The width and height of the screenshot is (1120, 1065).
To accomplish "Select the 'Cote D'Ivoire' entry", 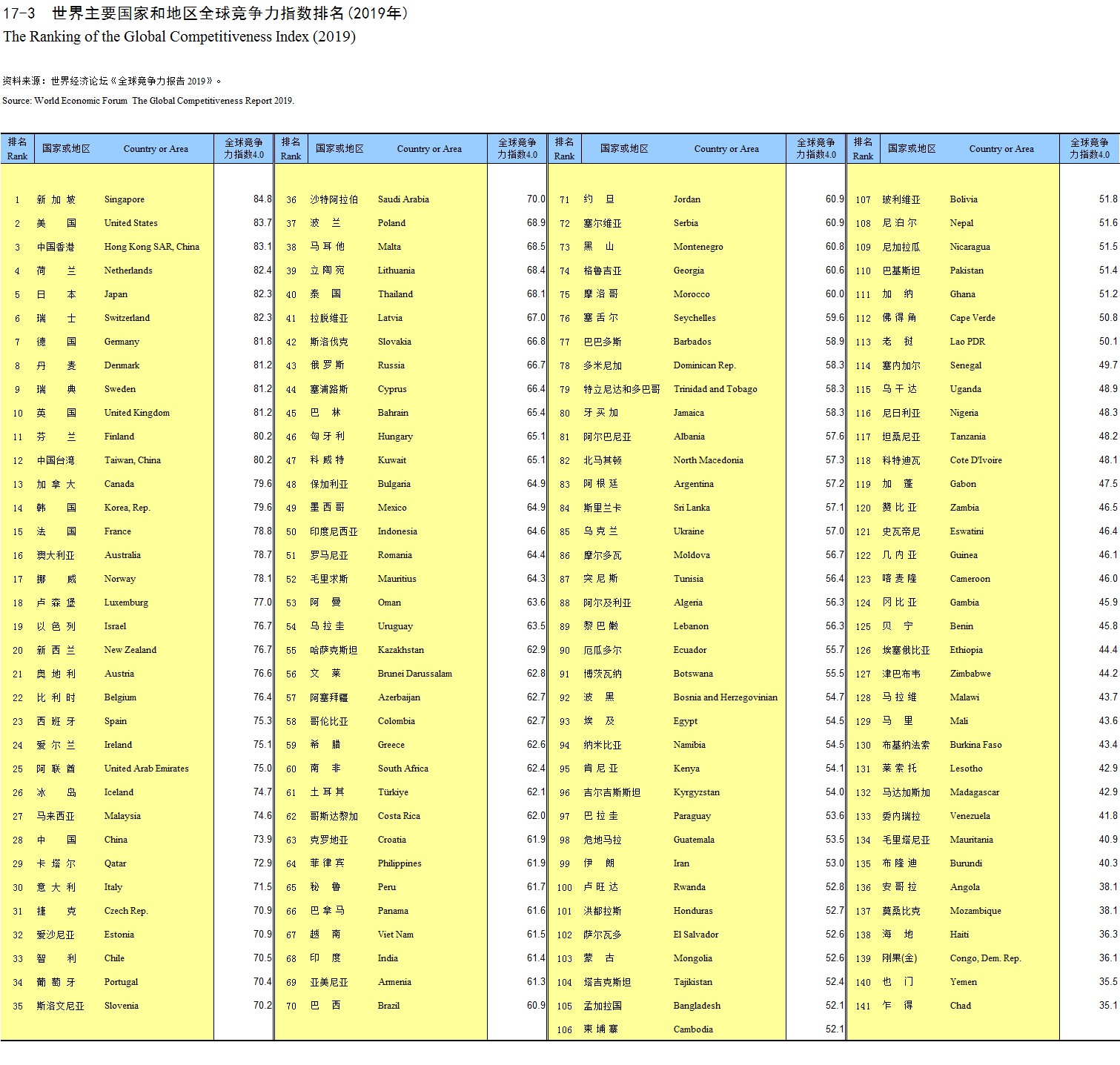I will click(x=975, y=460).
